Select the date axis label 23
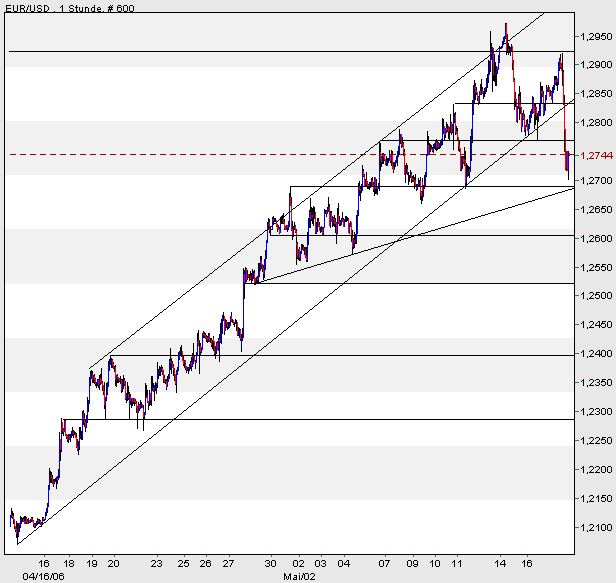This screenshot has height=583, width=616. (x=156, y=564)
